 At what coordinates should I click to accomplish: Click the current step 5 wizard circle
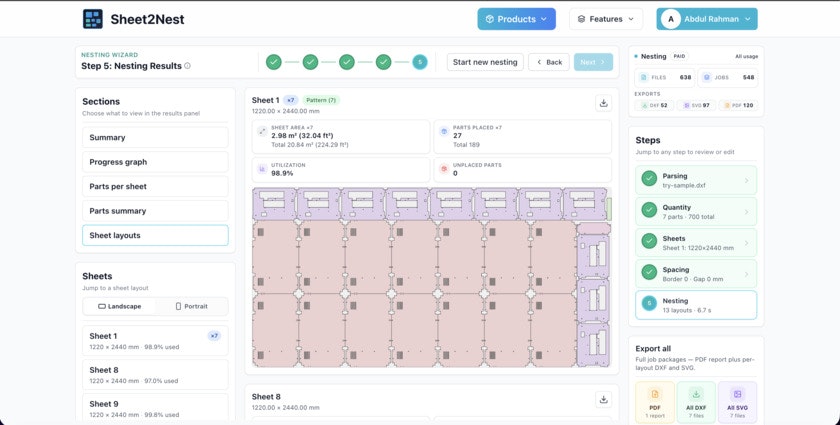(x=419, y=62)
